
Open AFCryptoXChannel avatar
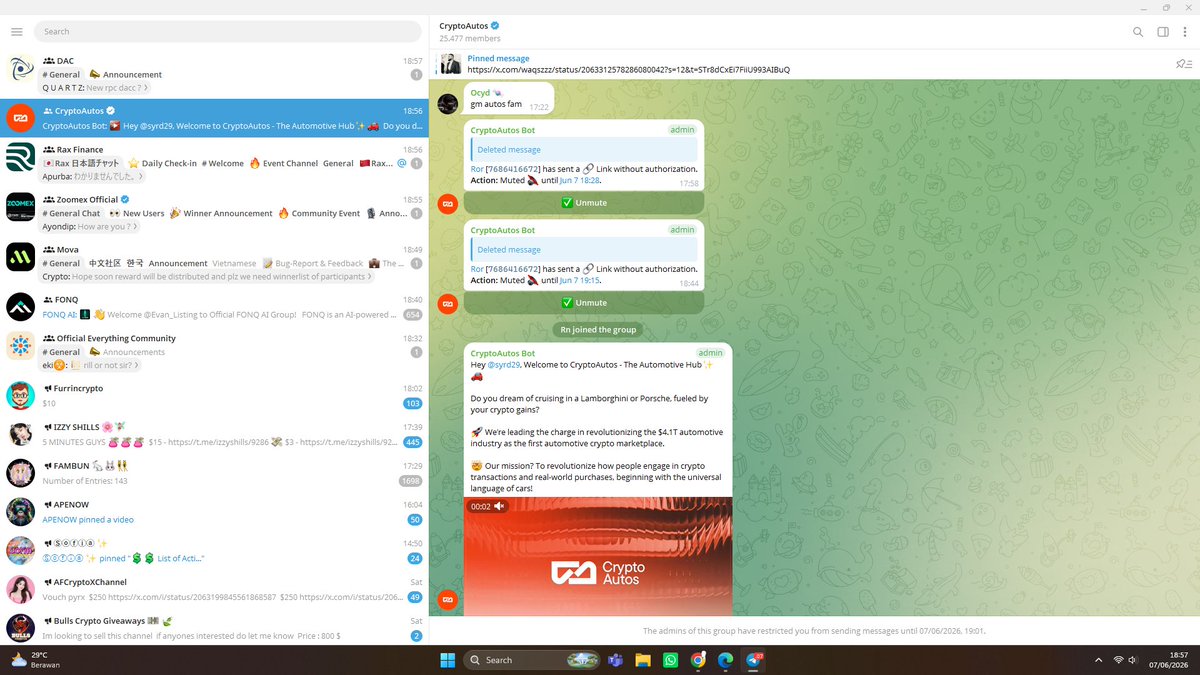21,590
